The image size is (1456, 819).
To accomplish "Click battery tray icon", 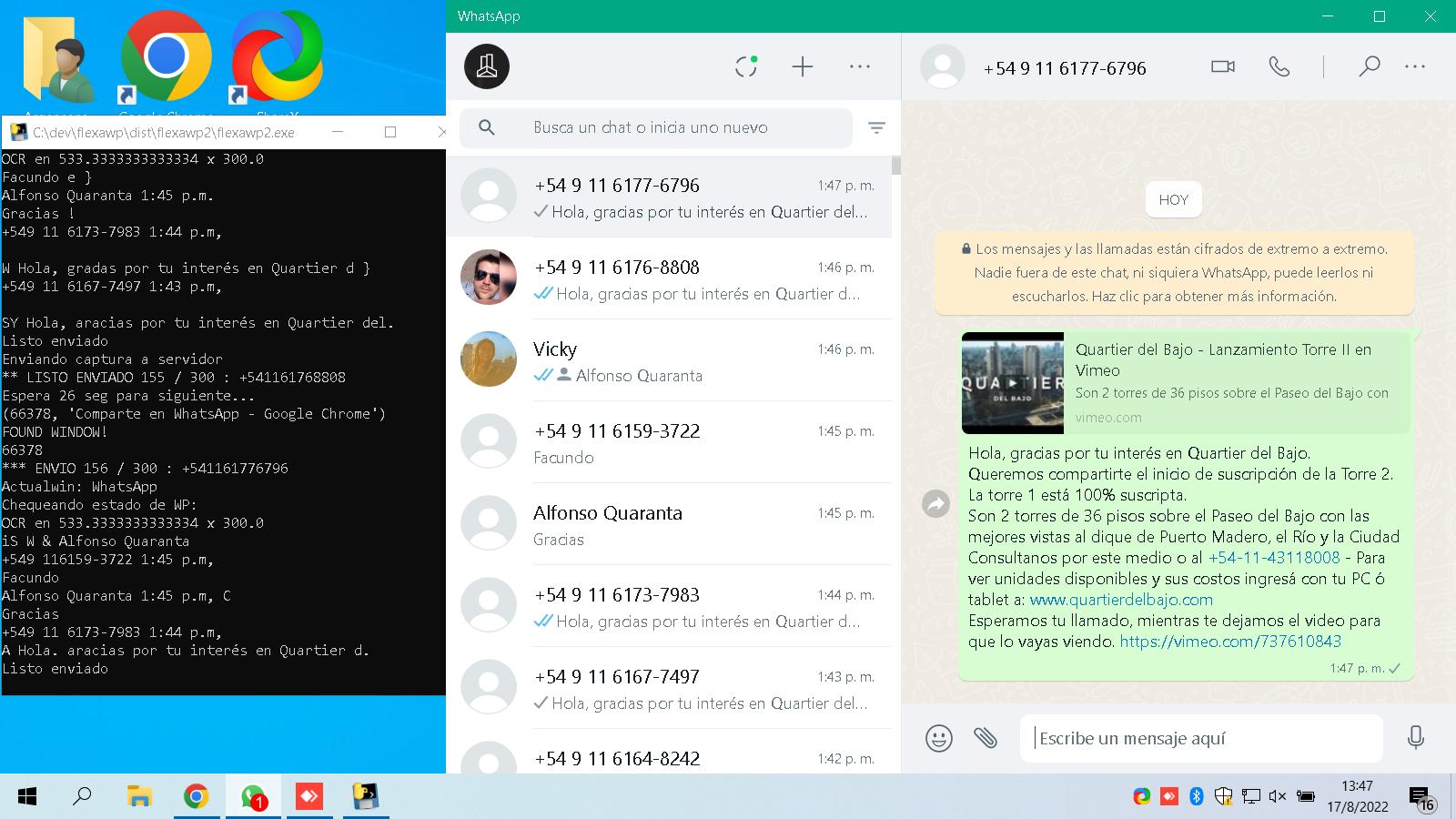I will click(1305, 796).
